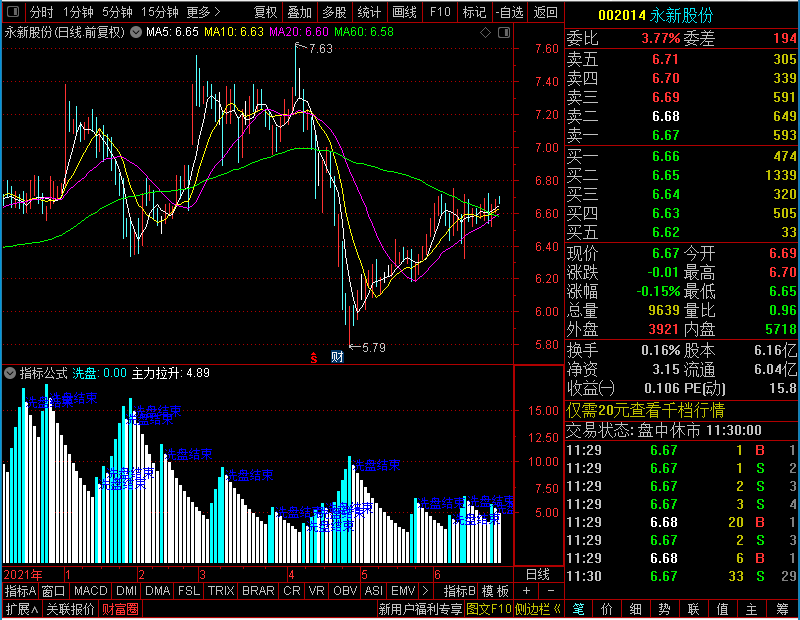The width and height of the screenshot is (800, 620).
Task: Open the 统计 statistics tool
Action: [369, 12]
